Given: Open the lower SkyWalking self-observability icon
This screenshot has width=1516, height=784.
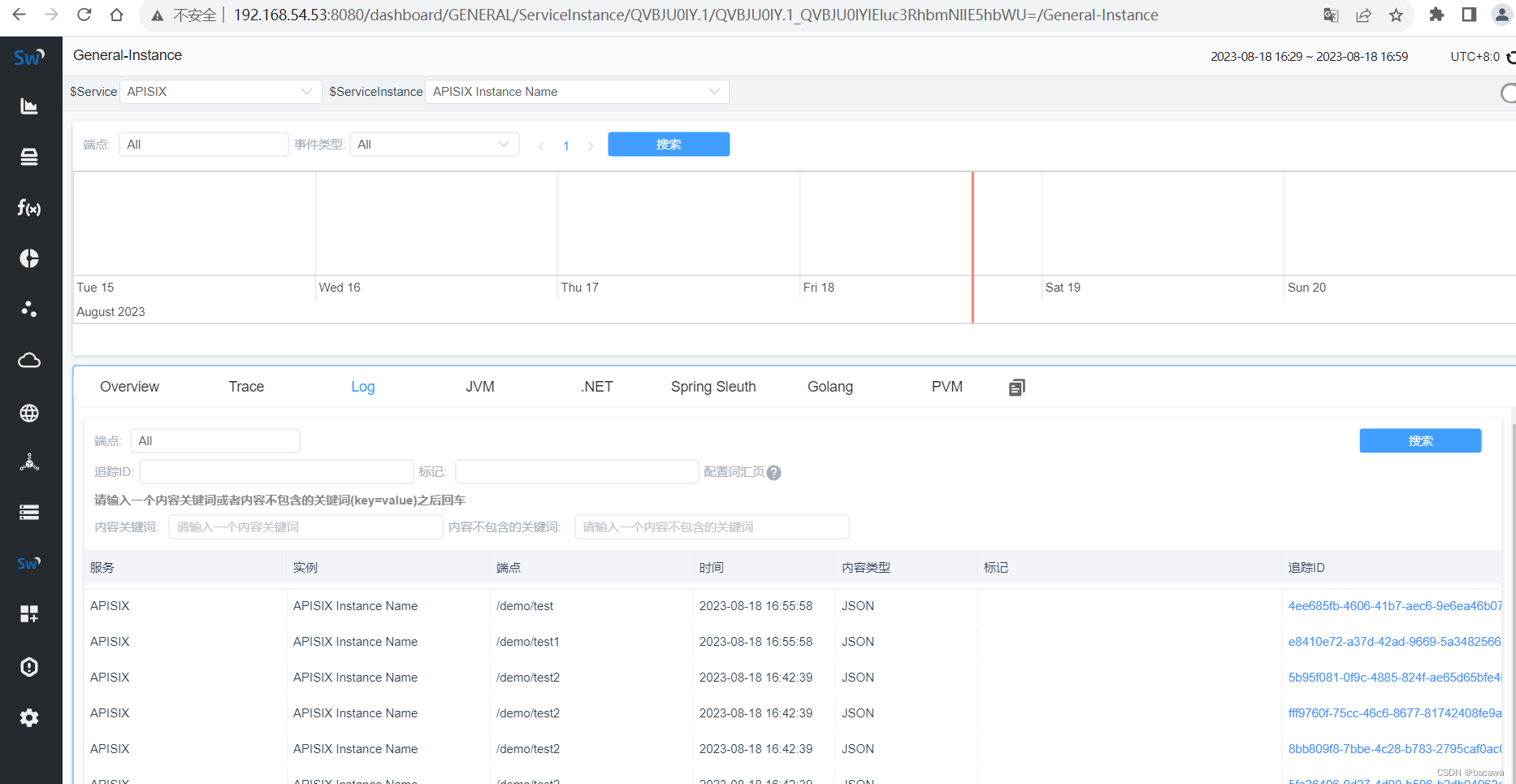Looking at the screenshot, I should [x=29, y=563].
